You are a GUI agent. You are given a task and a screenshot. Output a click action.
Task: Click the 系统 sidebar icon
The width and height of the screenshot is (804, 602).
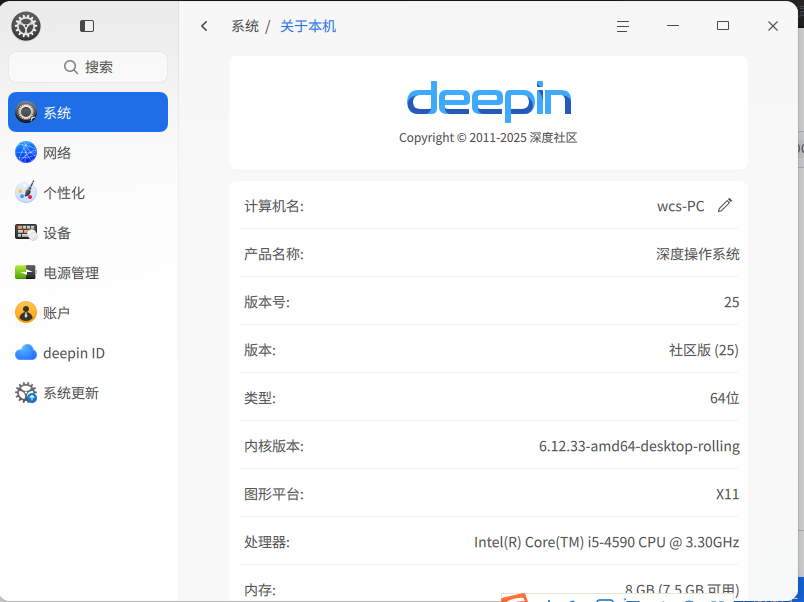tap(26, 112)
